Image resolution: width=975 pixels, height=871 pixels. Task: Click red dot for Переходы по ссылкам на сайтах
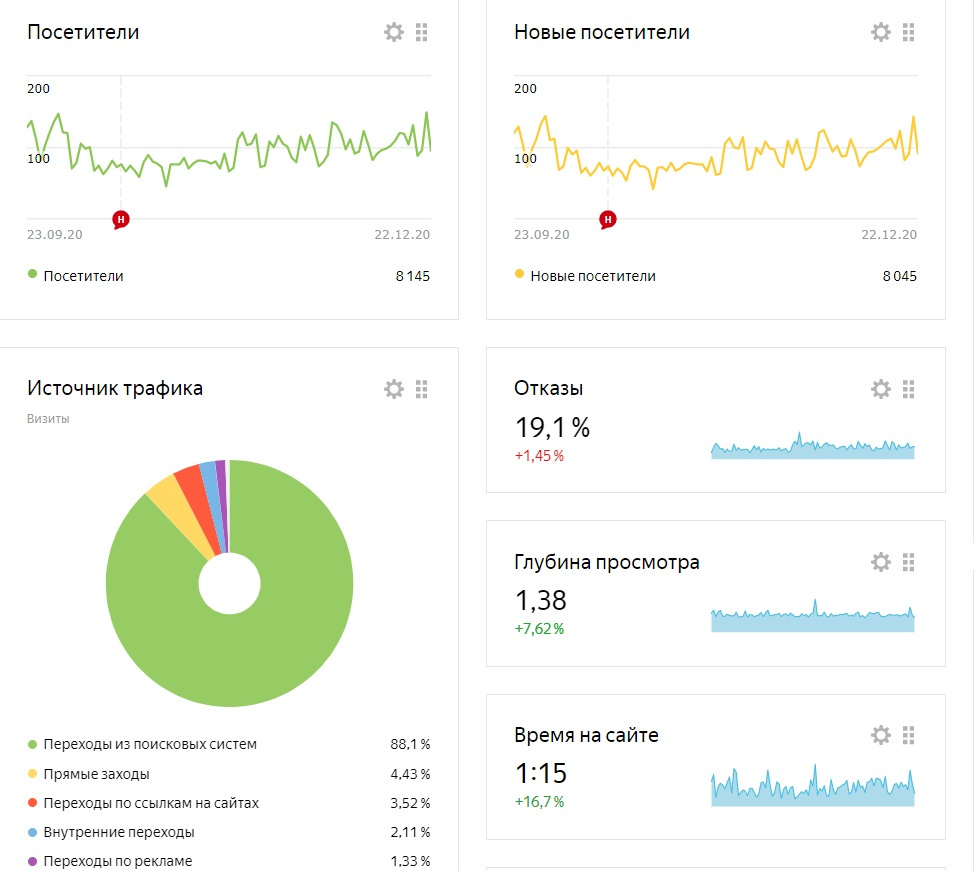[x=32, y=803]
